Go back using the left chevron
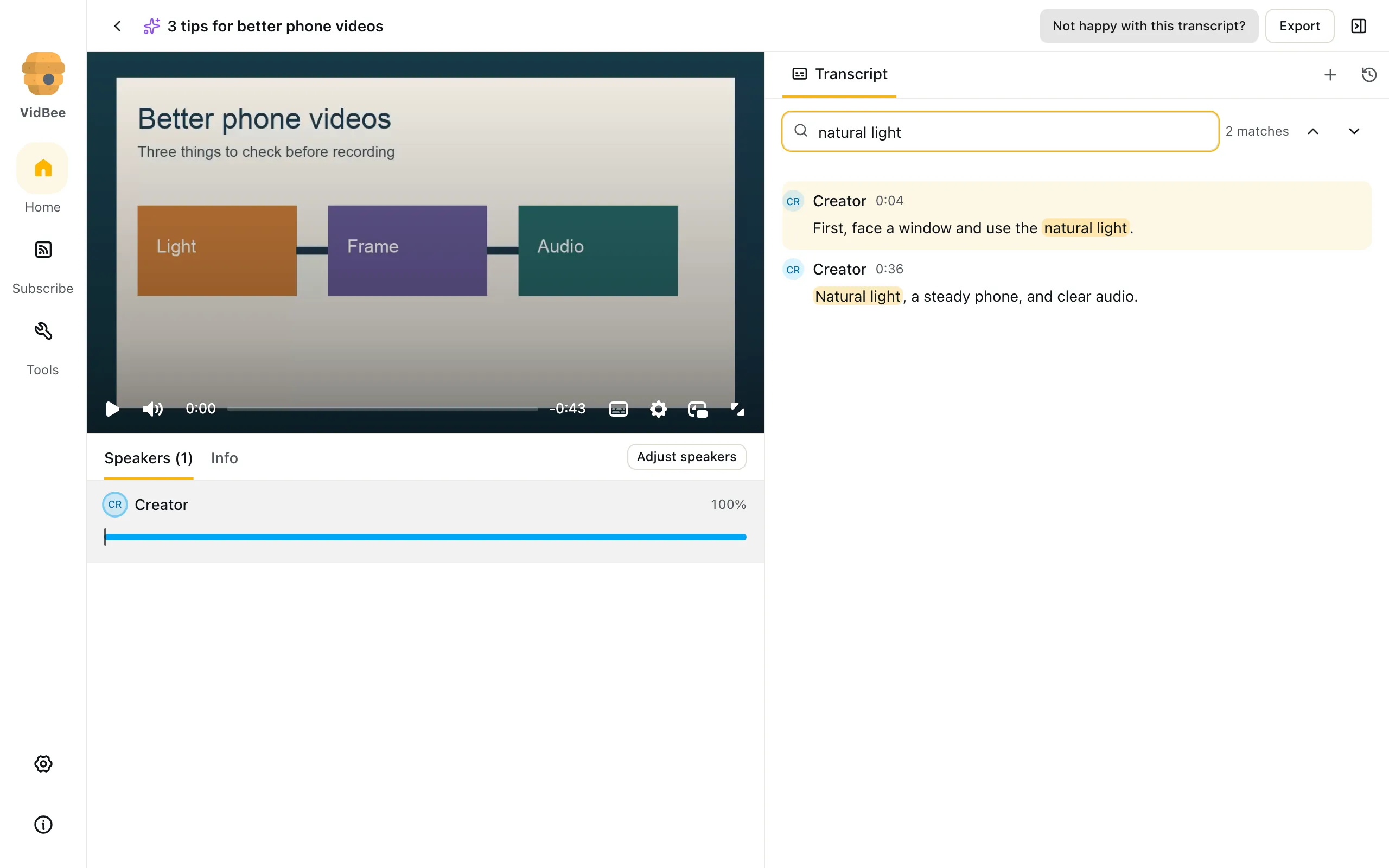Viewport: 1389px width, 868px height. (x=117, y=26)
